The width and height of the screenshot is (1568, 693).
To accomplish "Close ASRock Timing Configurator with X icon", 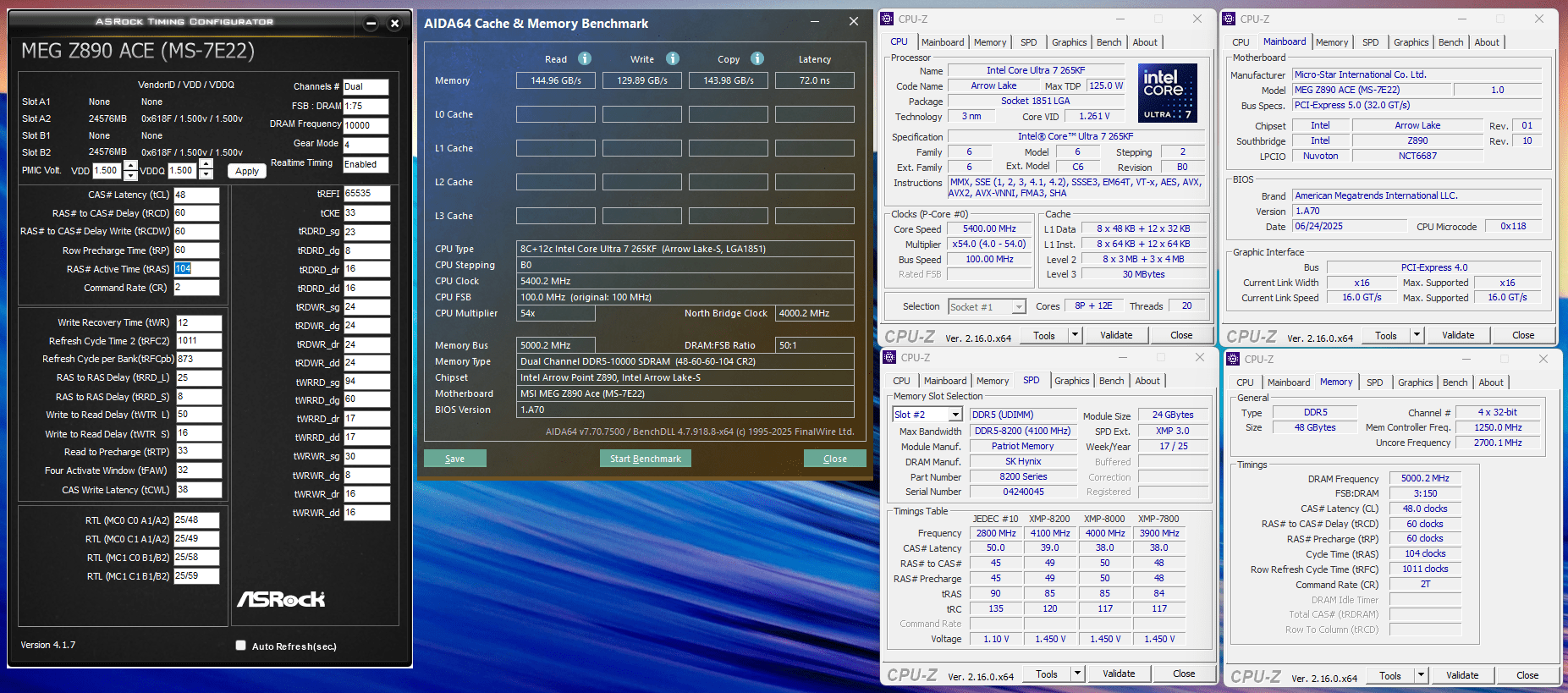I will click(x=394, y=24).
